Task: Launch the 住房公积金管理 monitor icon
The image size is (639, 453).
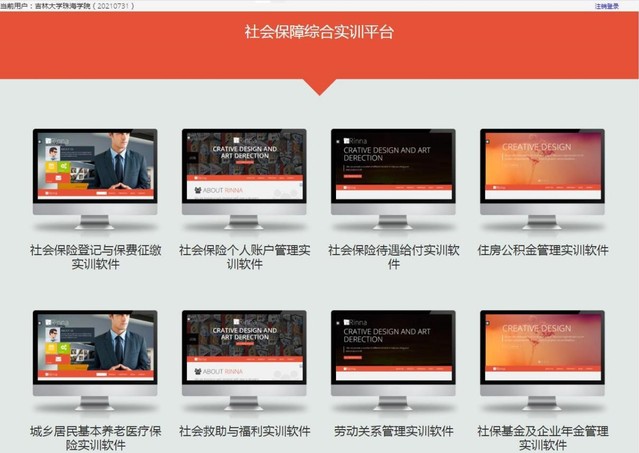Action: [x=542, y=172]
